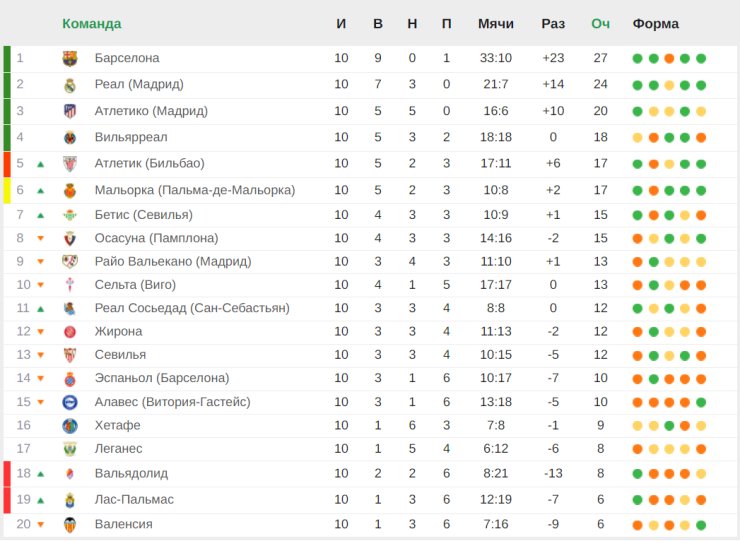Sort table by Команда column header
Screen dimensions: 740x541
point(91,24)
